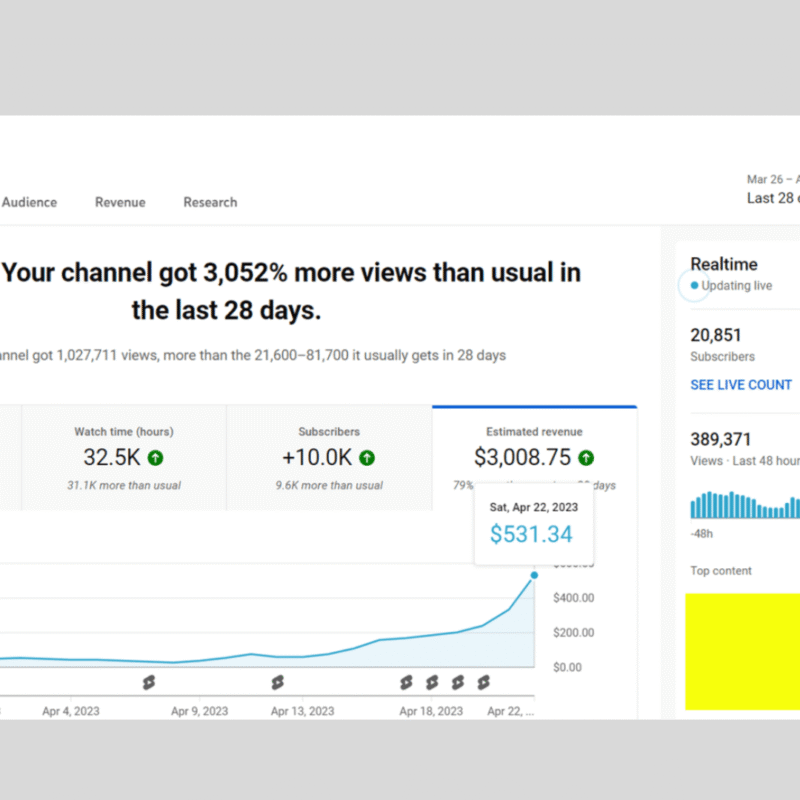The width and height of the screenshot is (800, 800).
Task: Open the SEE LIVE COUNT link
Action: point(741,384)
